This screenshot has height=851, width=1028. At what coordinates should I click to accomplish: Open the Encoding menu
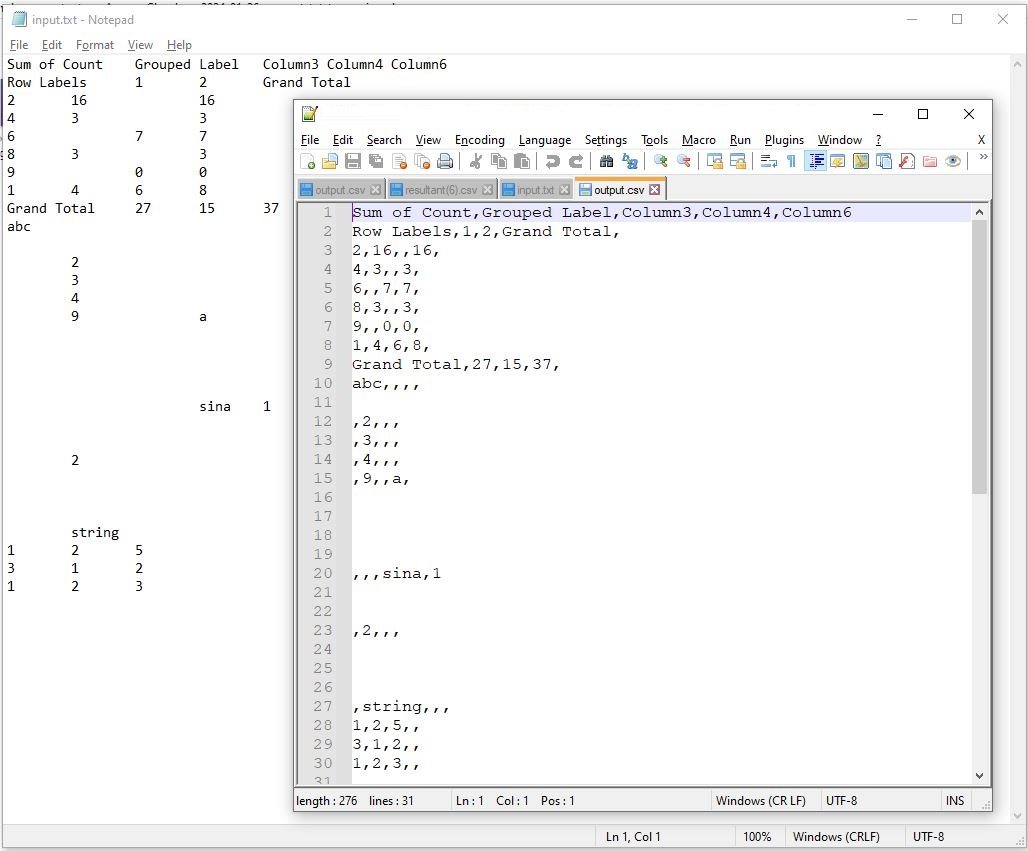pos(479,140)
